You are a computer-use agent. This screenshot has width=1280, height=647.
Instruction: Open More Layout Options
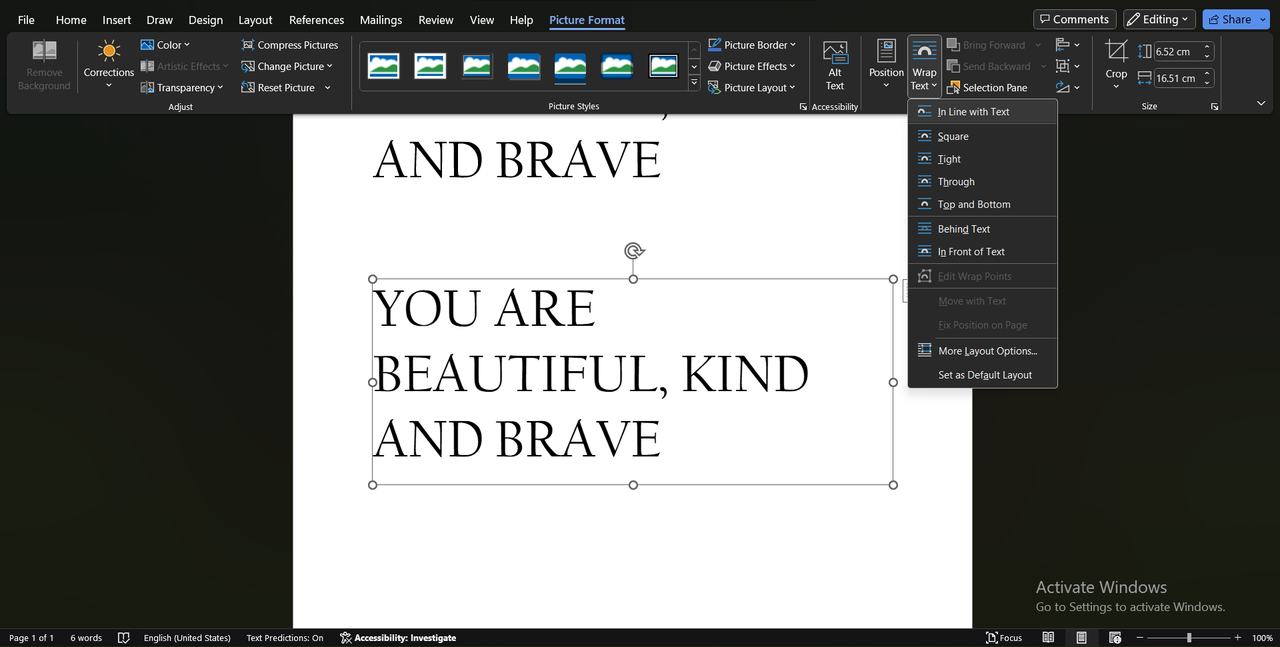(x=983, y=351)
